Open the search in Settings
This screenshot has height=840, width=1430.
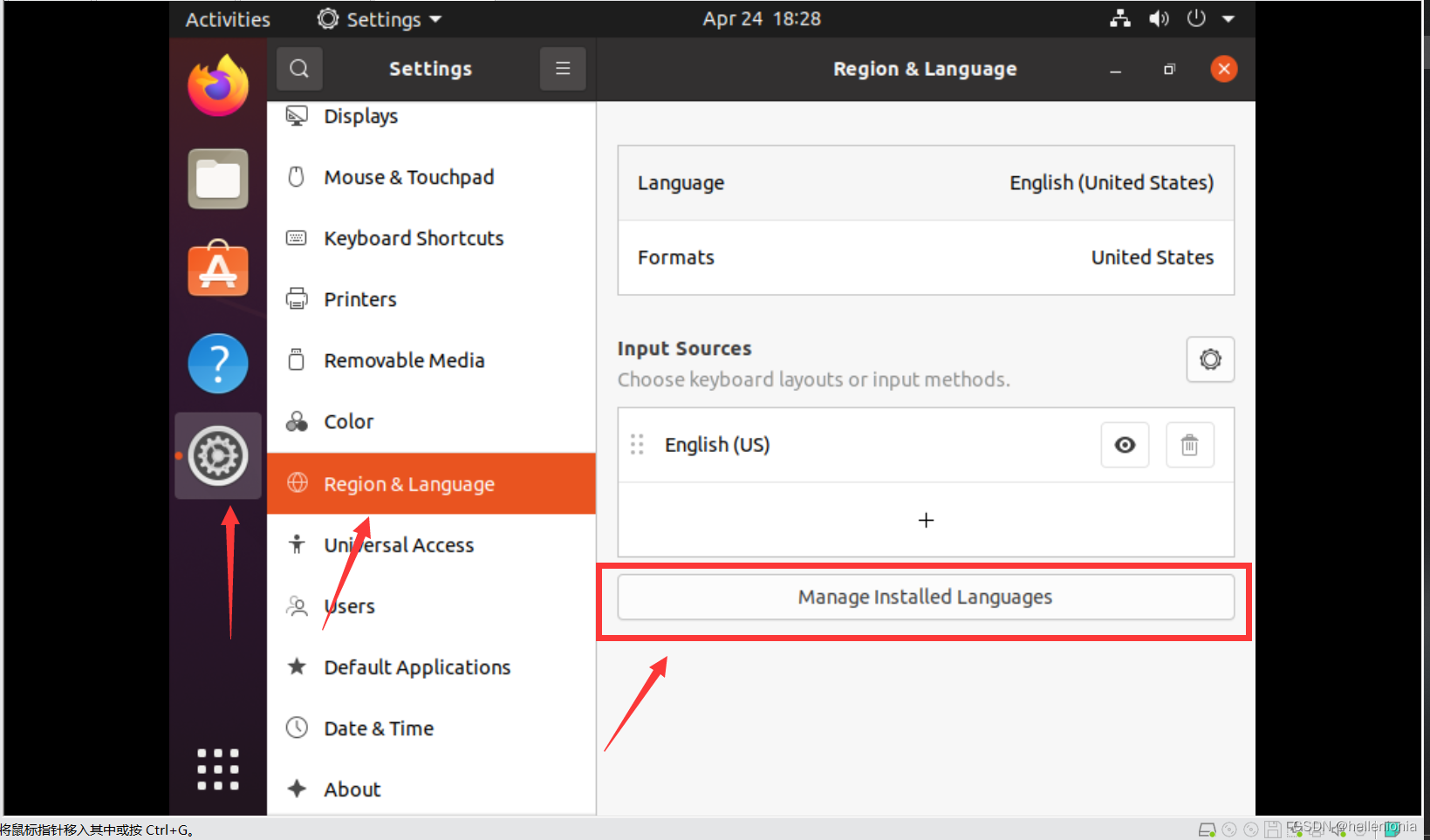[x=298, y=68]
